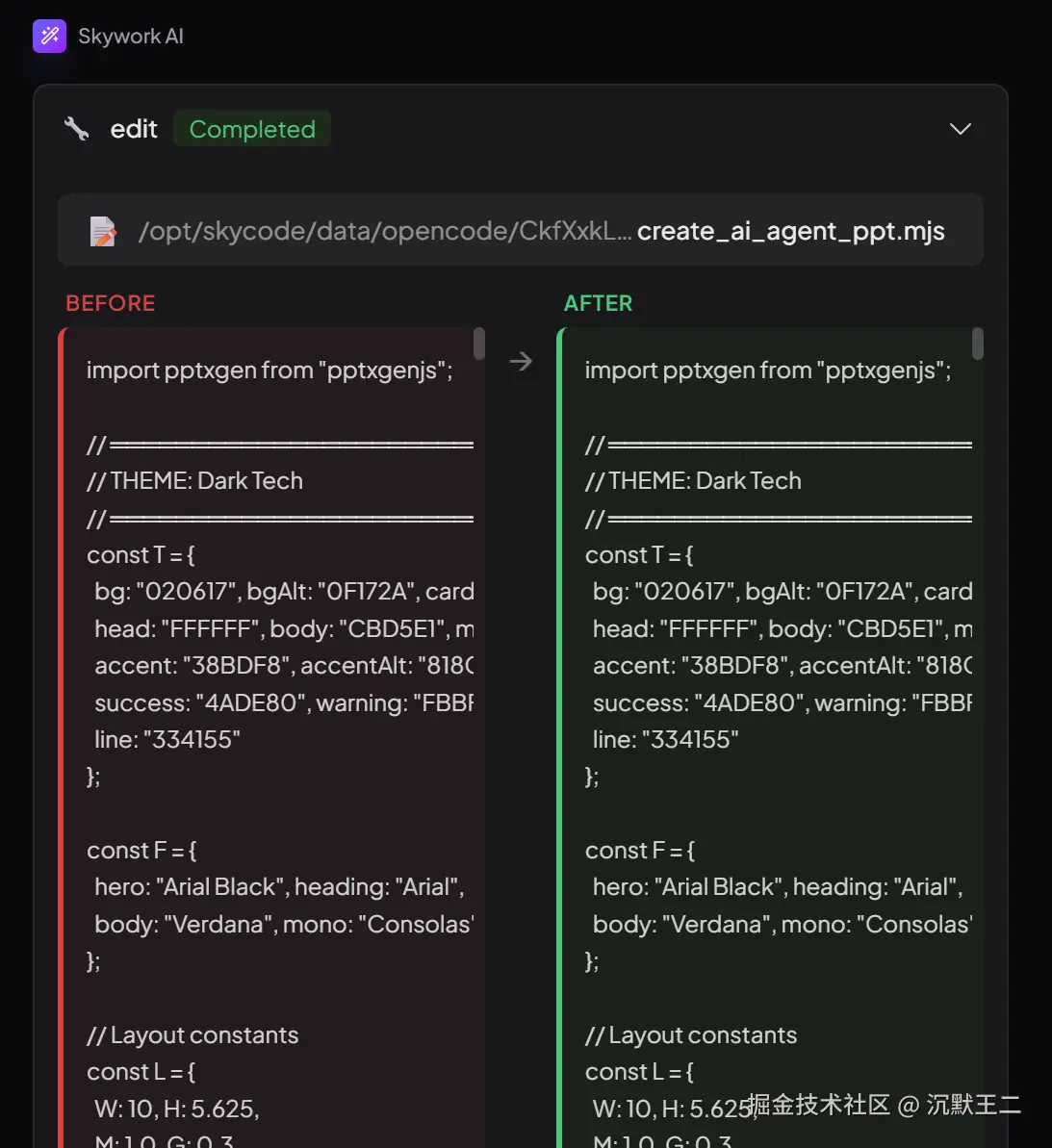Image resolution: width=1052 pixels, height=1148 pixels.
Task: Click the import pptxgen line in BEFORE panel
Action: [269, 370]
